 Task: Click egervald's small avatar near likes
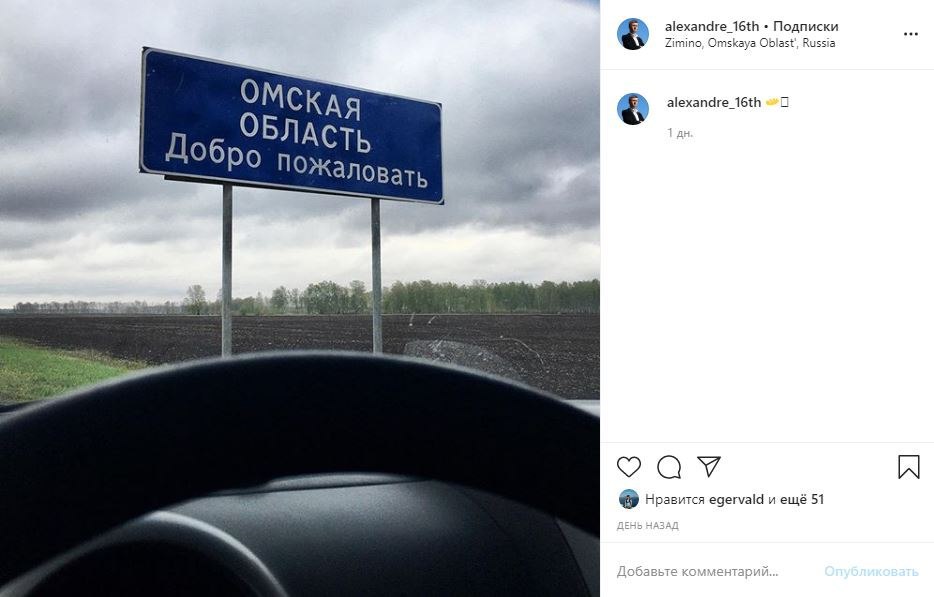[x=628, y=499]
